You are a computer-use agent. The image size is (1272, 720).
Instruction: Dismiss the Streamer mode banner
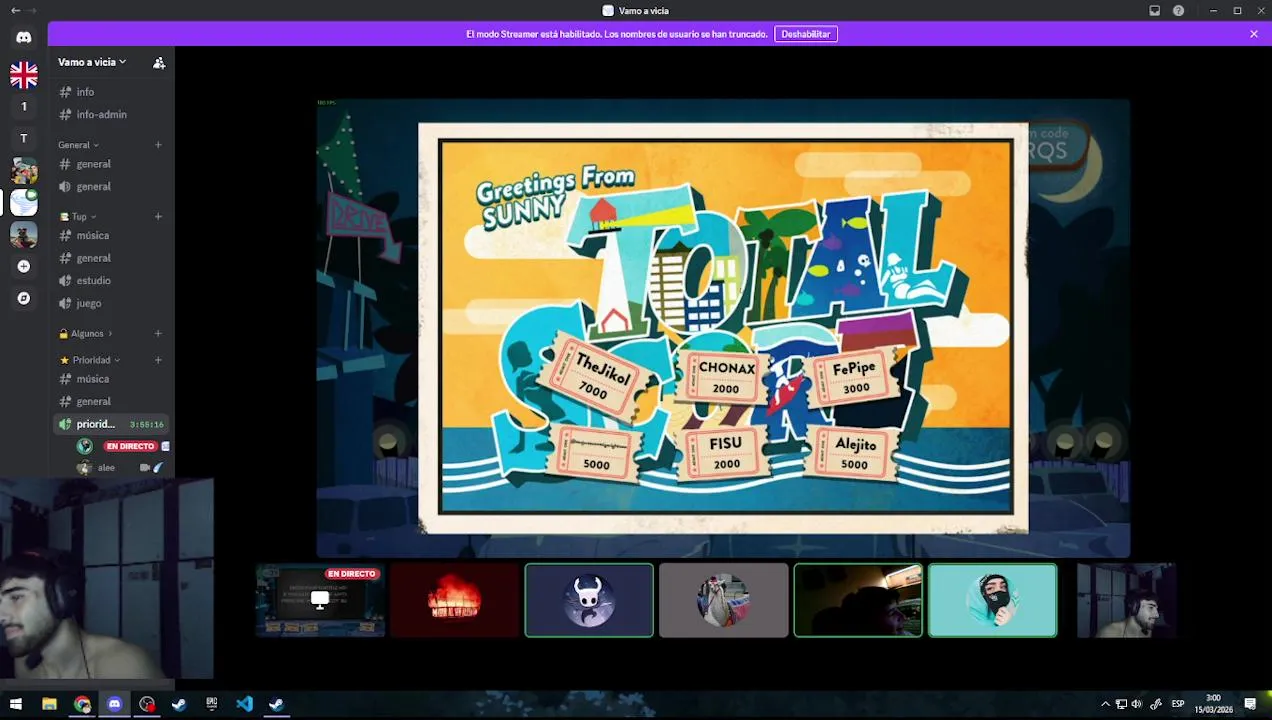(1254, 34)
